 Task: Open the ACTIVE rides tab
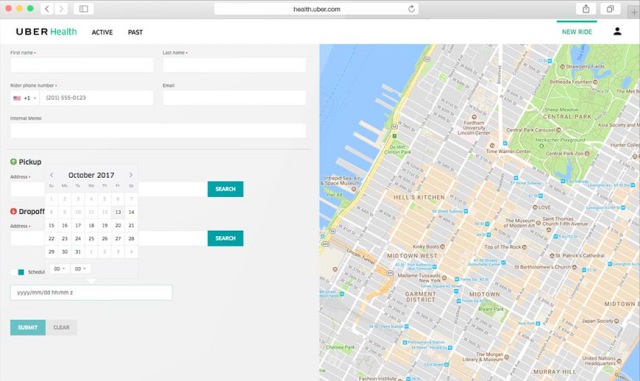(102, 32)
